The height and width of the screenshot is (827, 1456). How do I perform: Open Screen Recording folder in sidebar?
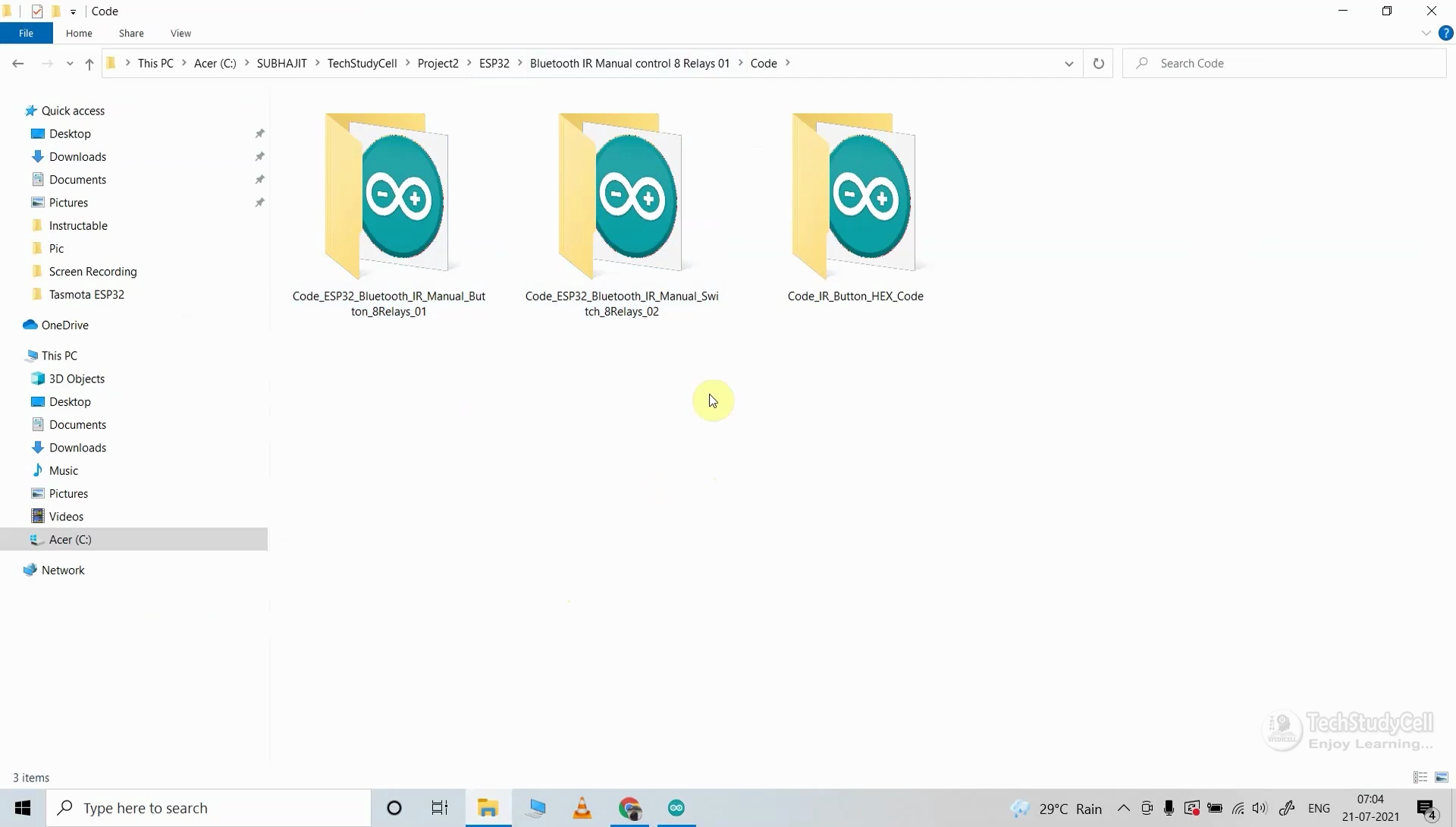(x=93, y=272)
